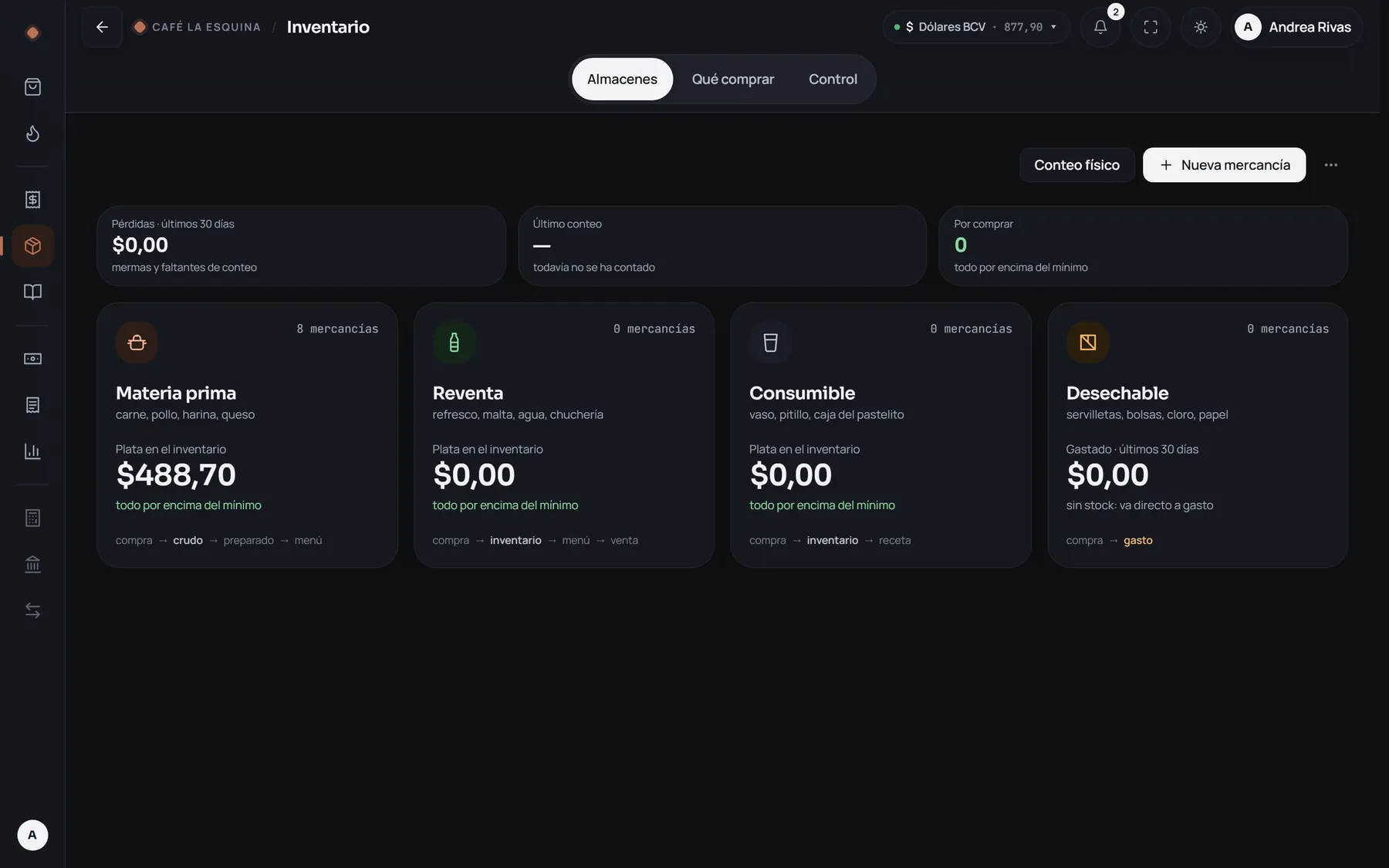Open the calculator sidebar icon
Screen dimensions: 1389x868
click(x=32, y=517)
